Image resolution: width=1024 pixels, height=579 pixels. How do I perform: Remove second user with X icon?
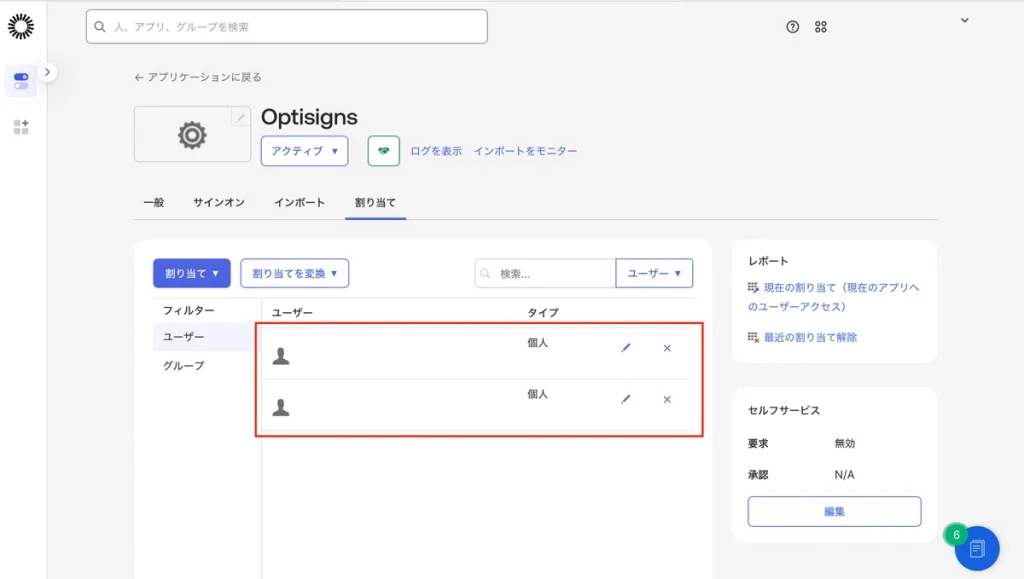[667, 399]
